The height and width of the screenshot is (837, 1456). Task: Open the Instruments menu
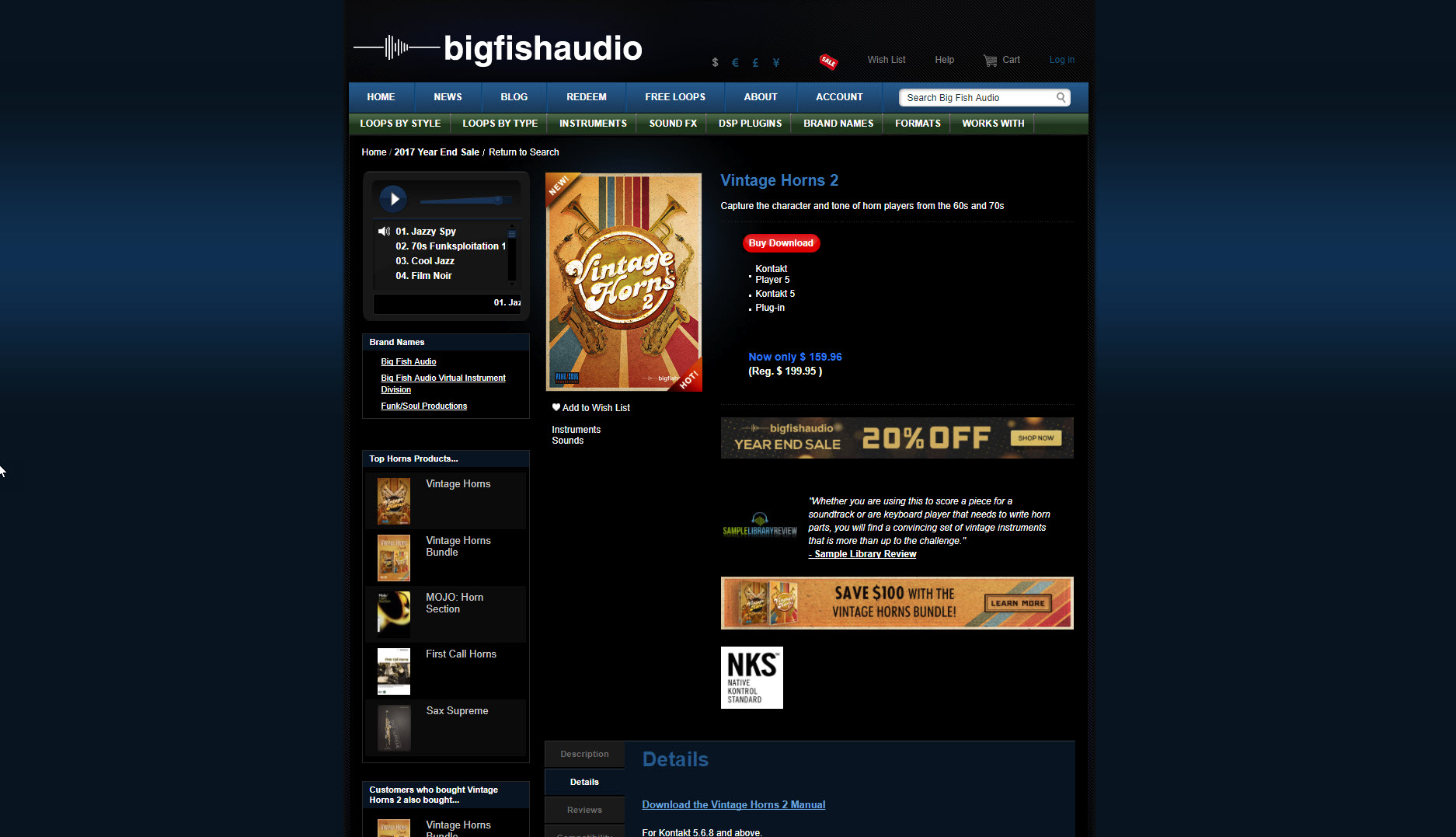593,124
